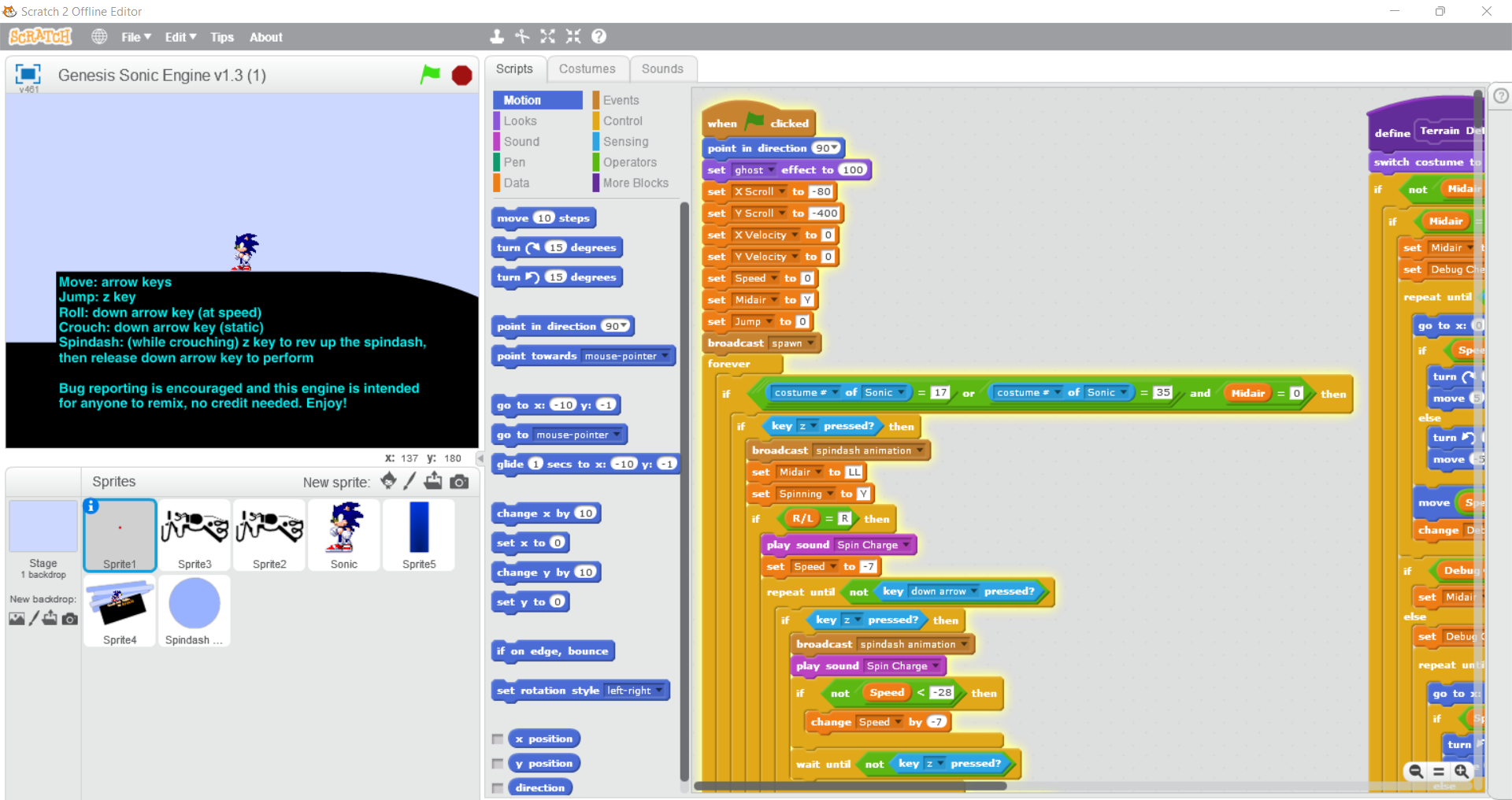Image resolution: width=1512 pixels, height=800 pixels.
Task: Click the Scratch logo
Action: pos(40,36)
